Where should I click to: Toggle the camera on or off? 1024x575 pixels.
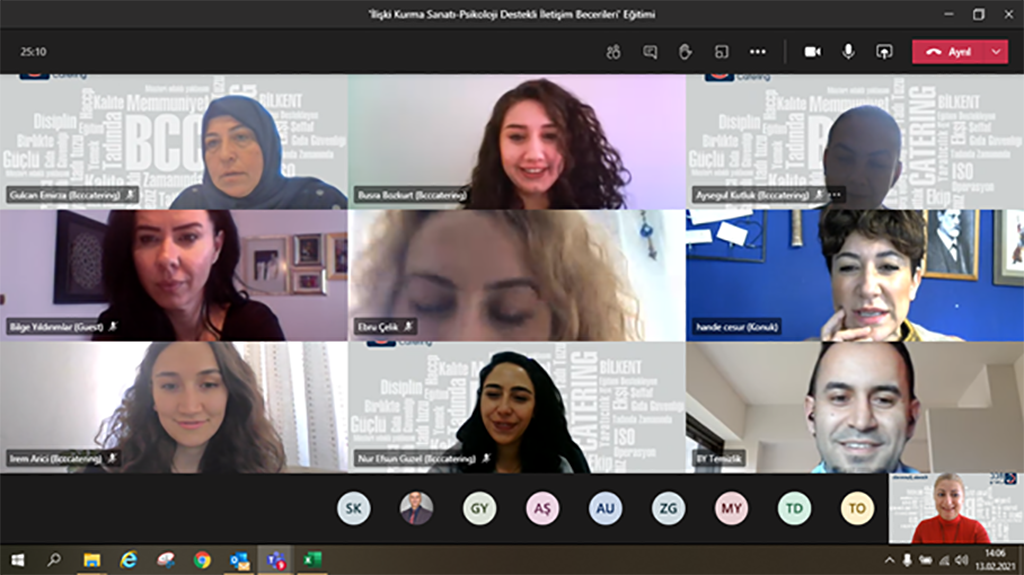pos(812,52)
